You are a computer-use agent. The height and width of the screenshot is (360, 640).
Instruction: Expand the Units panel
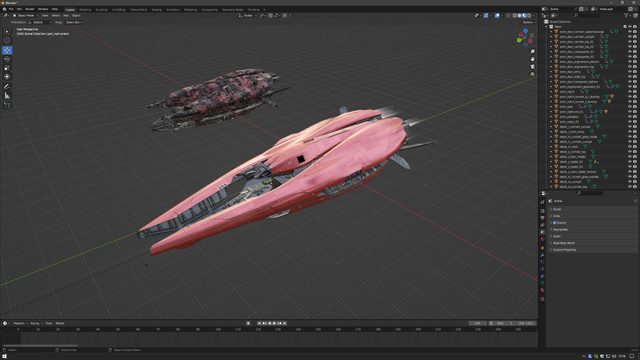[594, 216]
